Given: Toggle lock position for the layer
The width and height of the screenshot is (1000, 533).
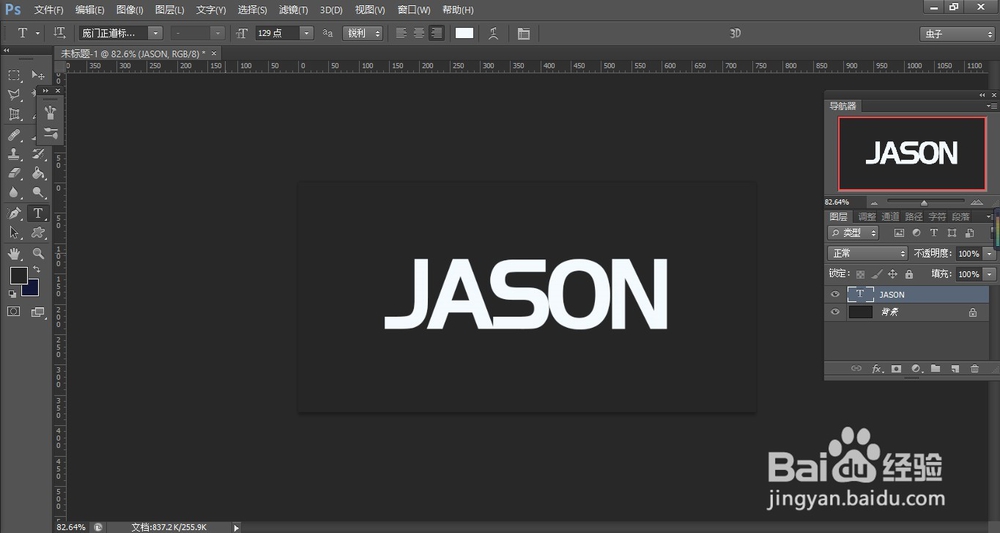Looking at the screenshot, I should [892, 274].
